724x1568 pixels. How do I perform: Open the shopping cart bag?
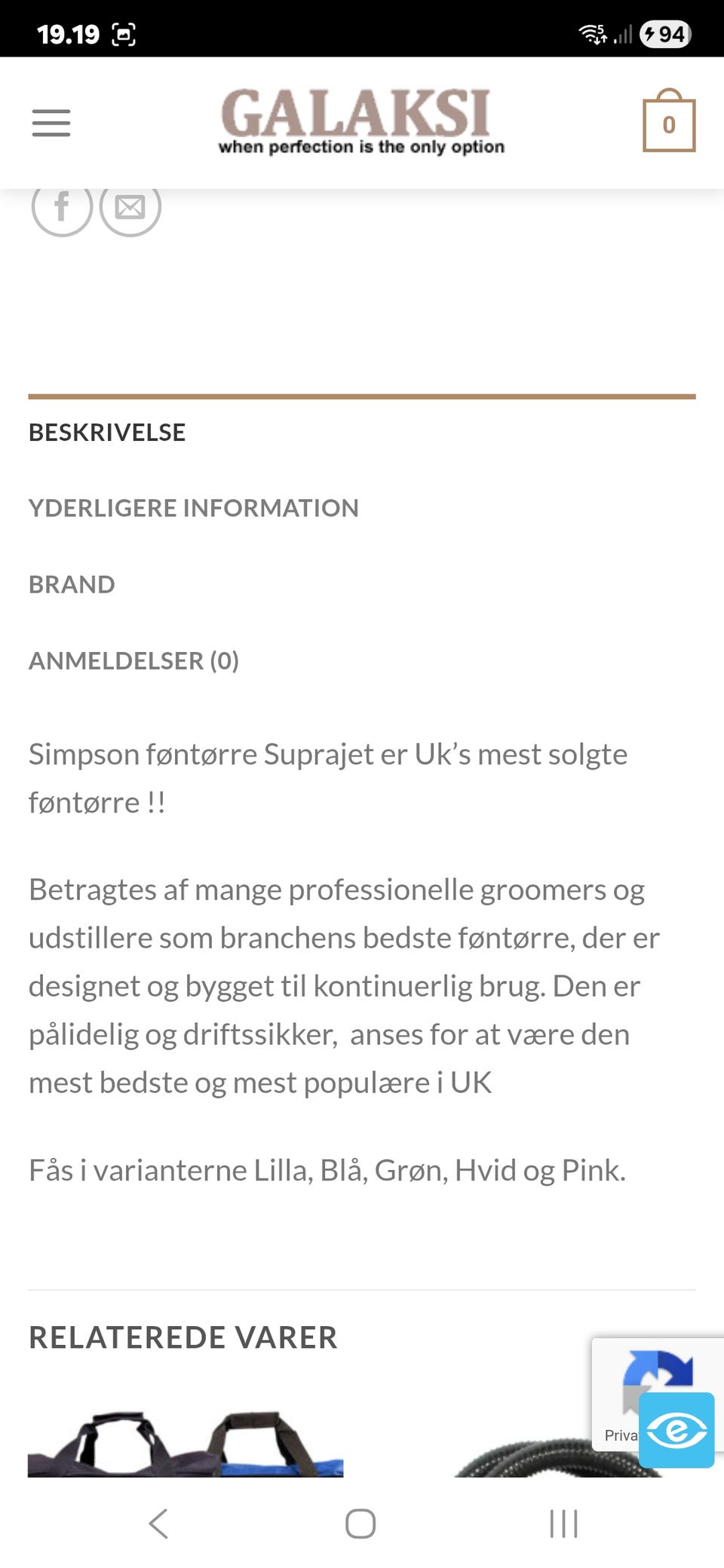coord(667,124)
